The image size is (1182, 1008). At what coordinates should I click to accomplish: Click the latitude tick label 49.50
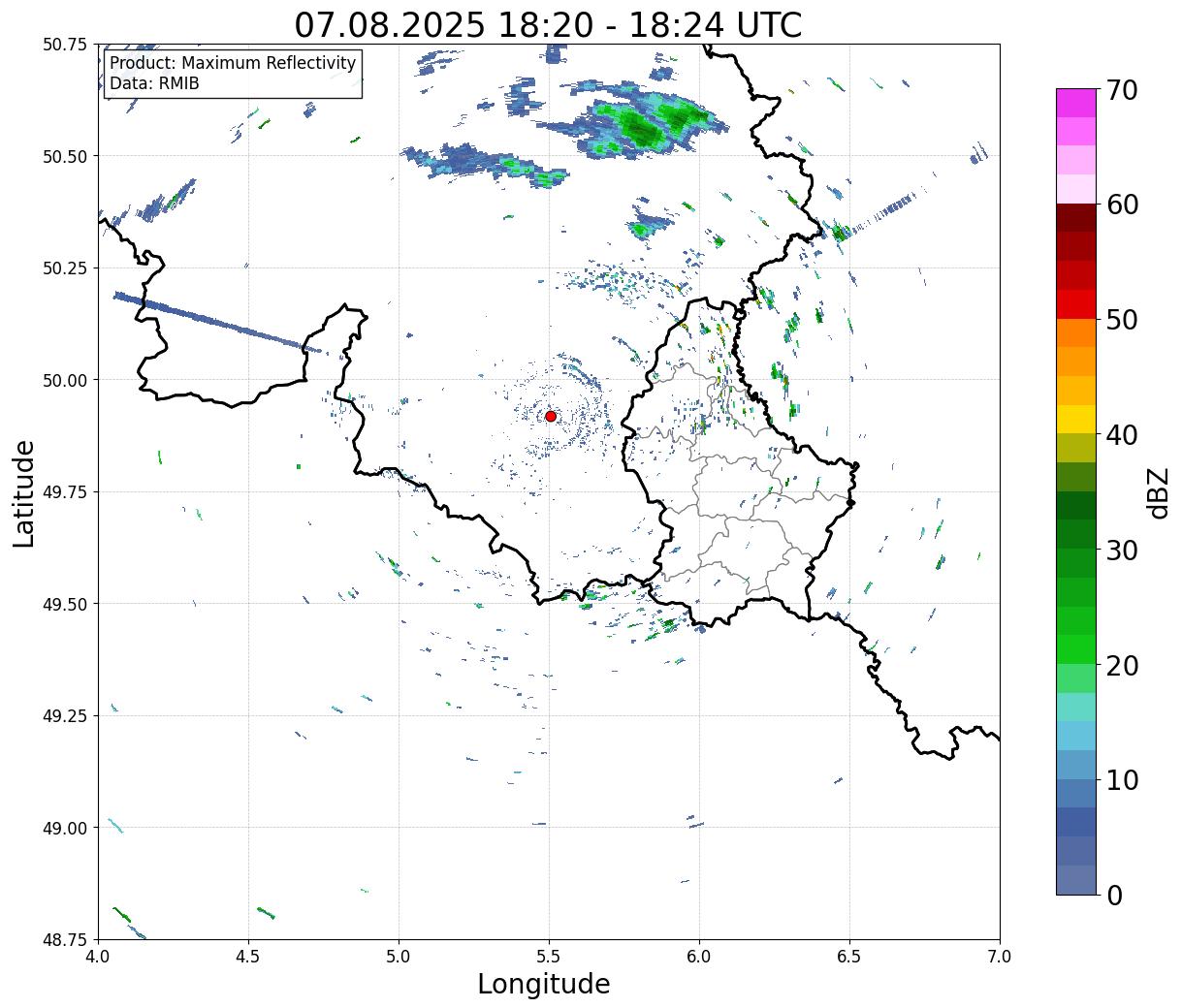[x=65, y=604]
